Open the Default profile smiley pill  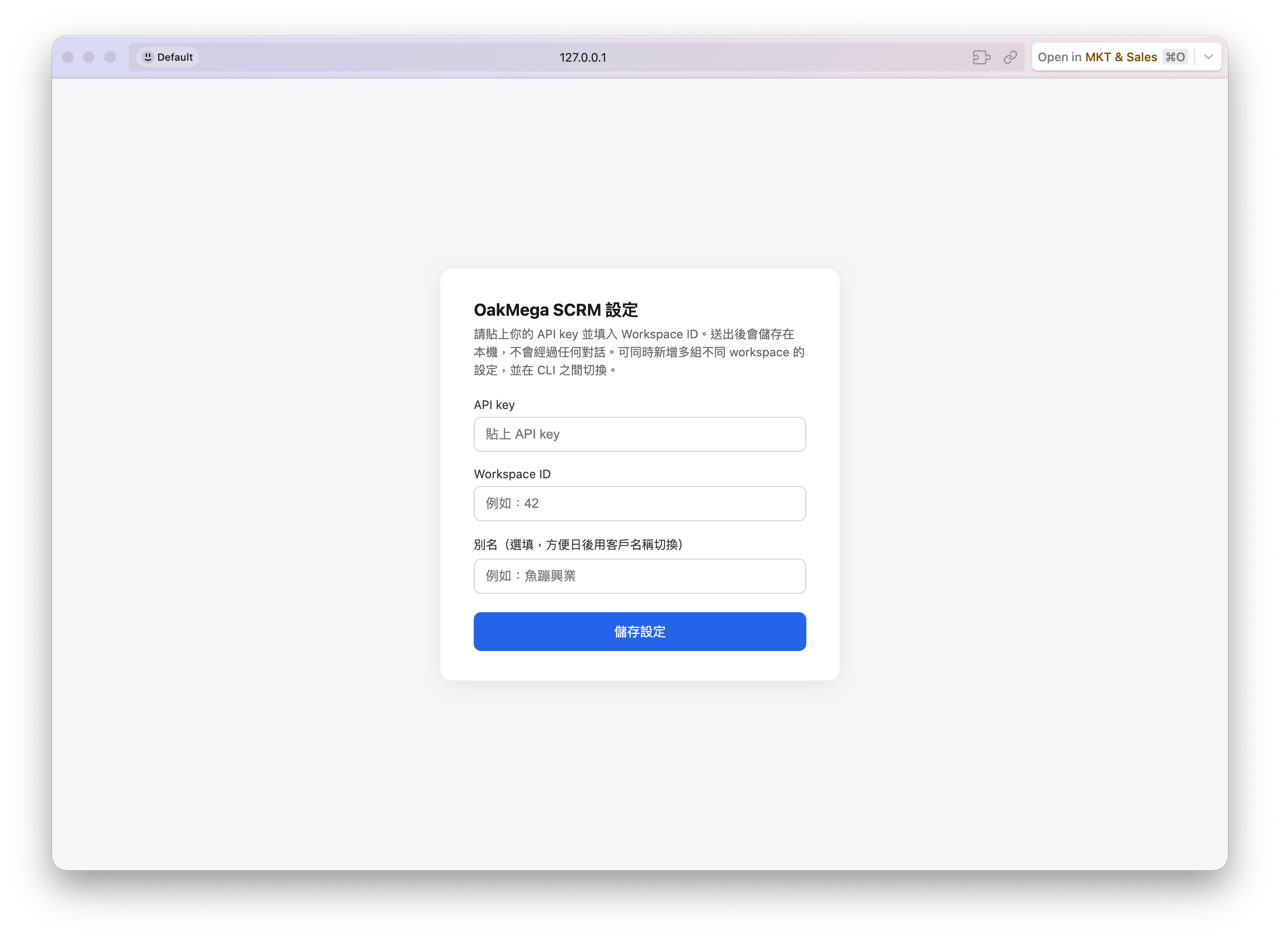pyautogui.click(x=168, y=57)
